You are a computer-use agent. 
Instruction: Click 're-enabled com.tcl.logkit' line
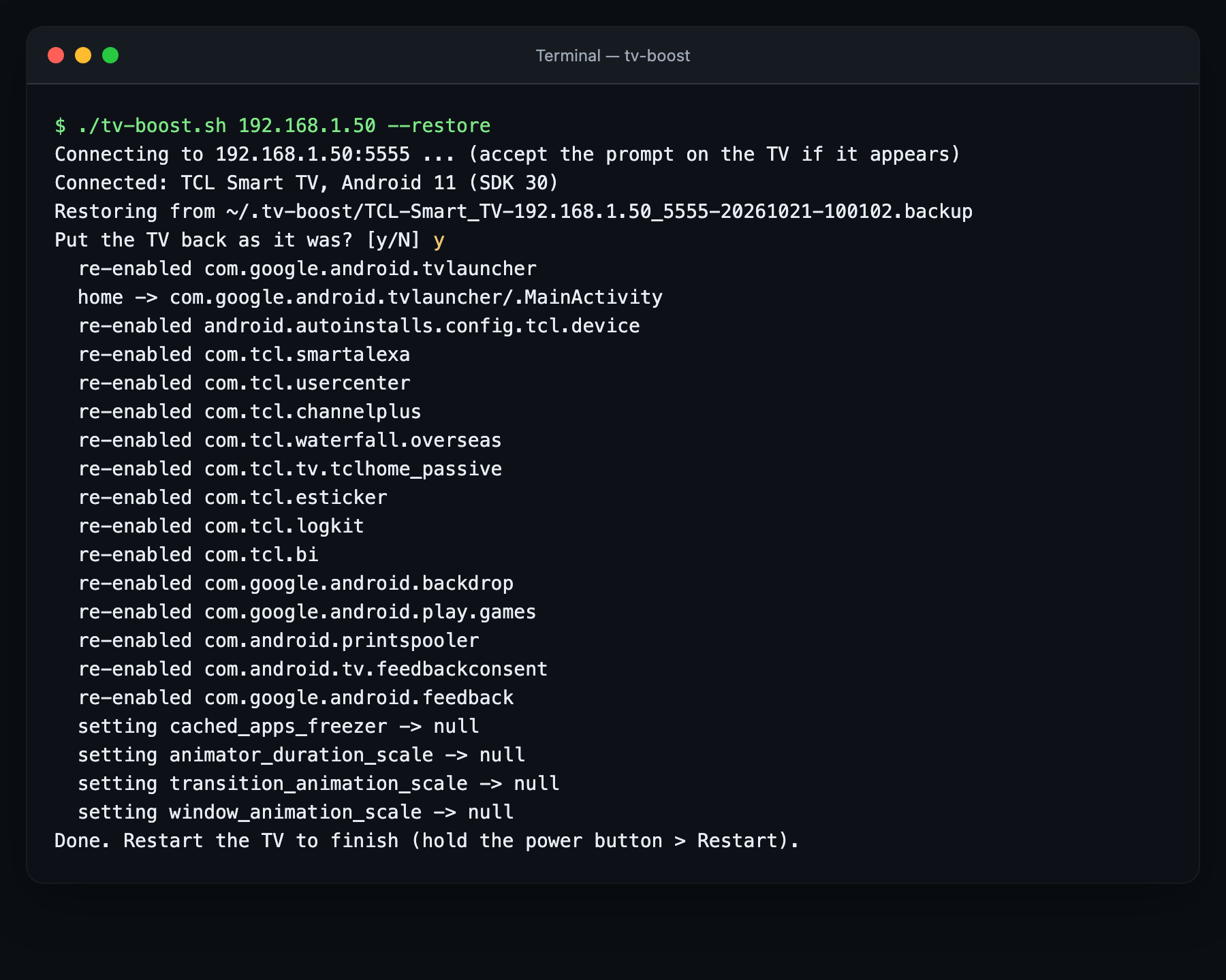point(221,526)
